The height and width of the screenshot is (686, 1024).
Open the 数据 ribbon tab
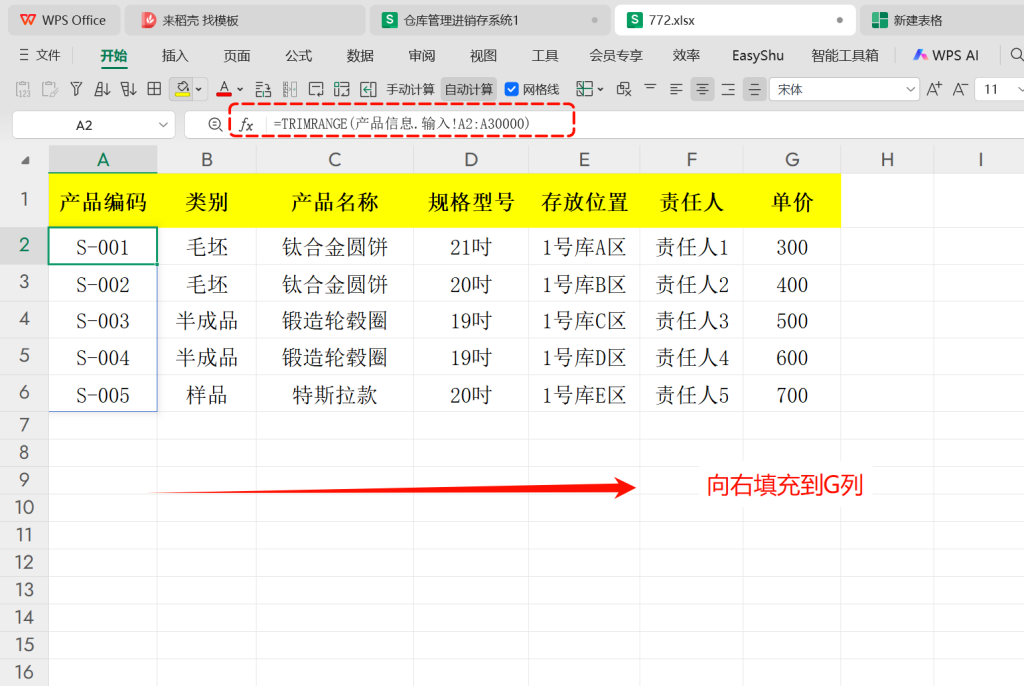[x=360, y=56]
